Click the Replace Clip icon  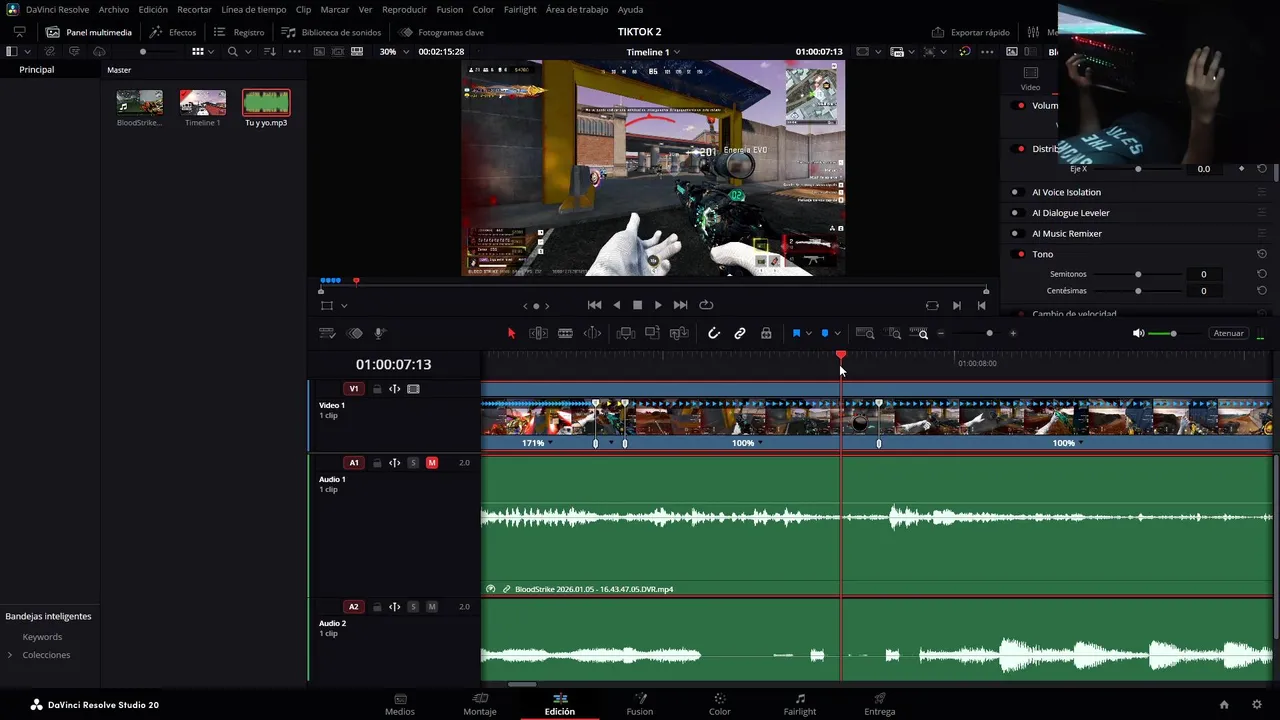(x=679, y=333)
